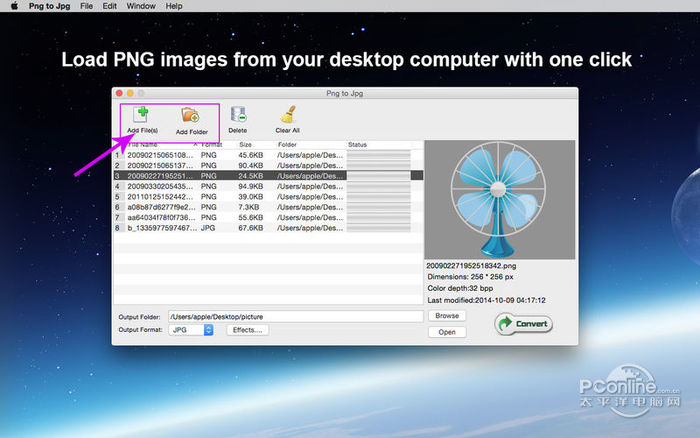Open the File menu
This screenshot has height=438, width=700.
point(87,6)
